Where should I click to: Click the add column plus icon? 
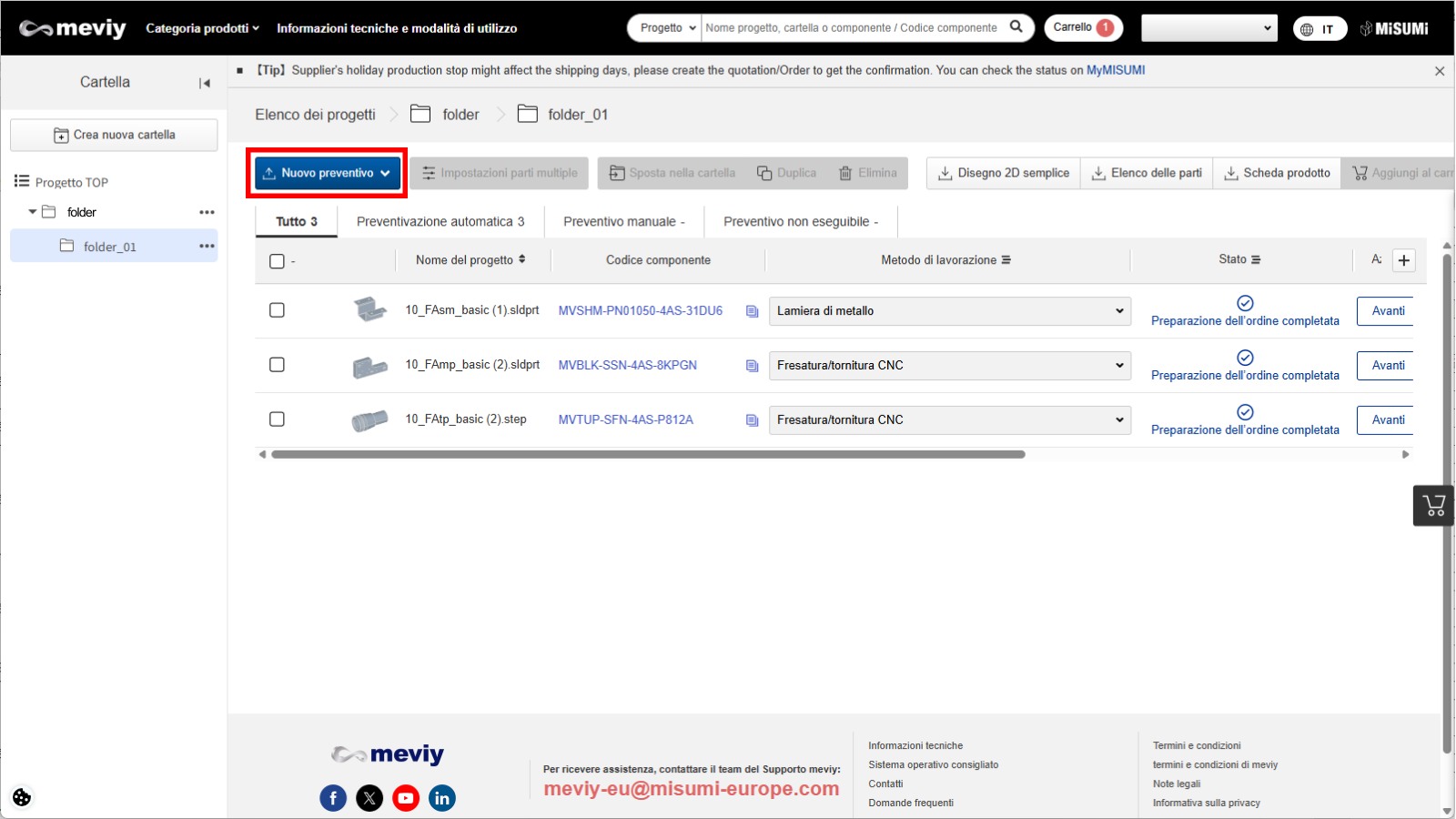point(1404,260)
